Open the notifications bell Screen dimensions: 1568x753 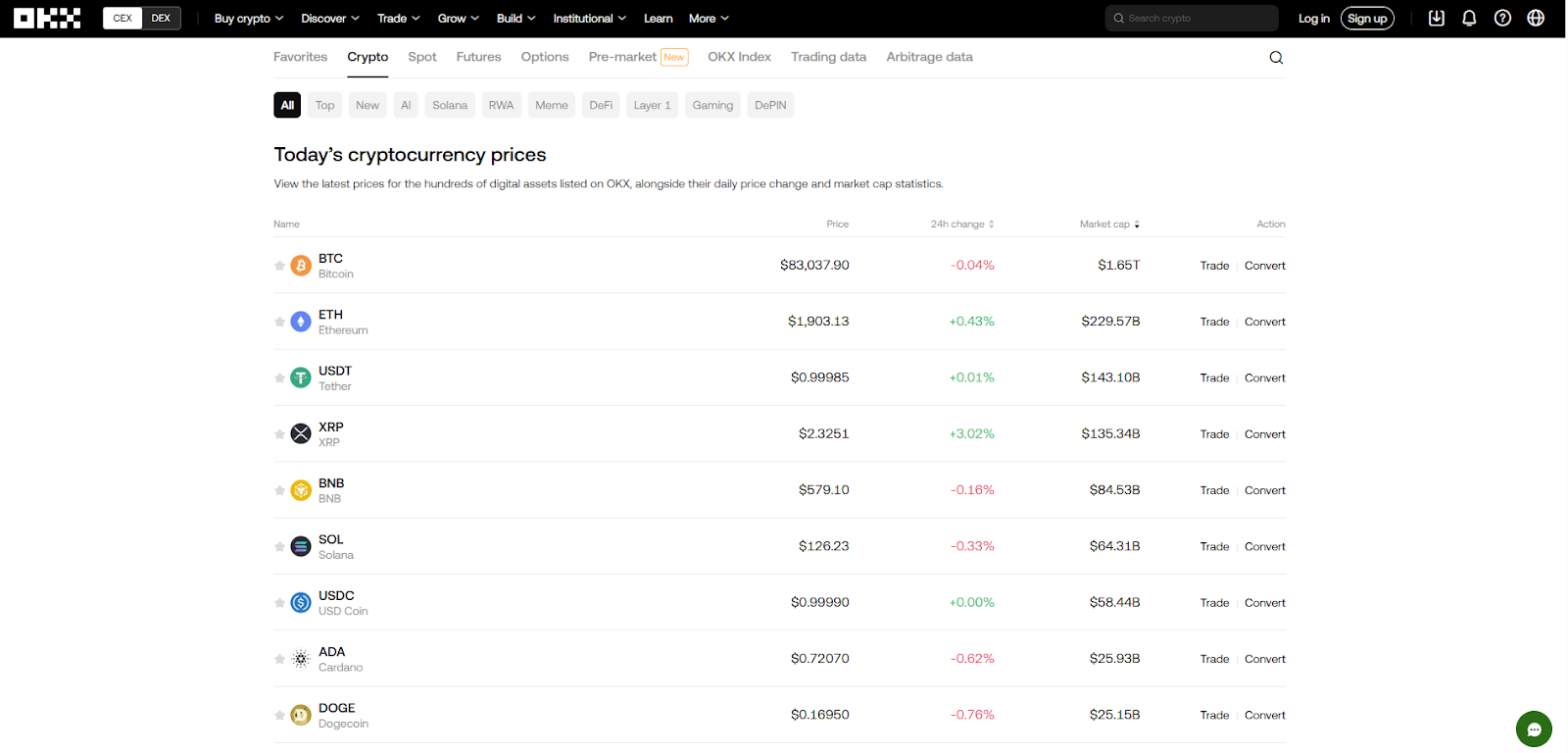click(1469, 18)
